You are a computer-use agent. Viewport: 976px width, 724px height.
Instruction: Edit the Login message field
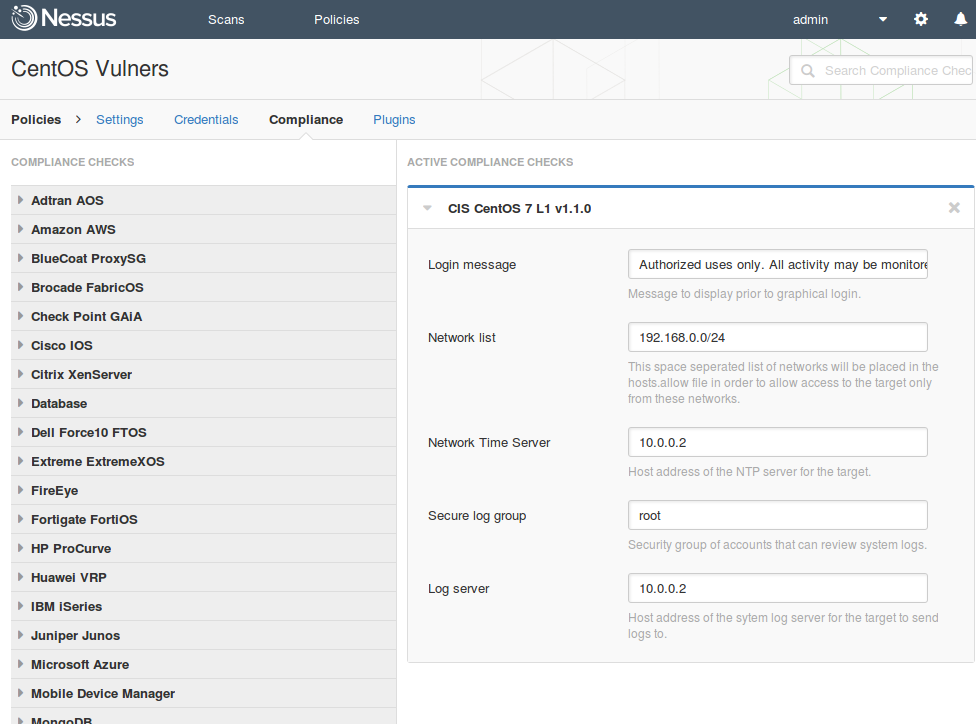pos(777,265)
